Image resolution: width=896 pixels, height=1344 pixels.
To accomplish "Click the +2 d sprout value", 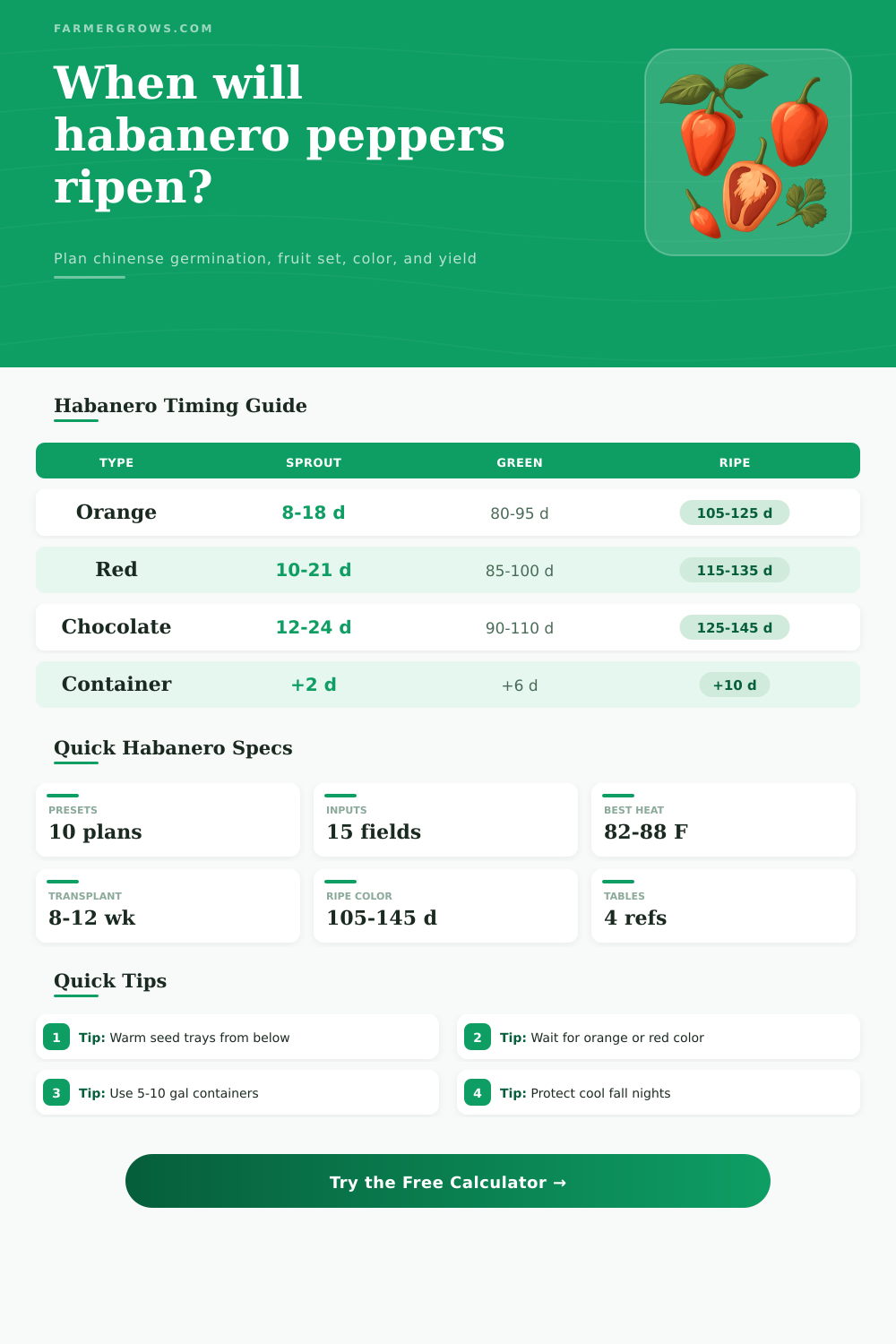I will [314, 685].
